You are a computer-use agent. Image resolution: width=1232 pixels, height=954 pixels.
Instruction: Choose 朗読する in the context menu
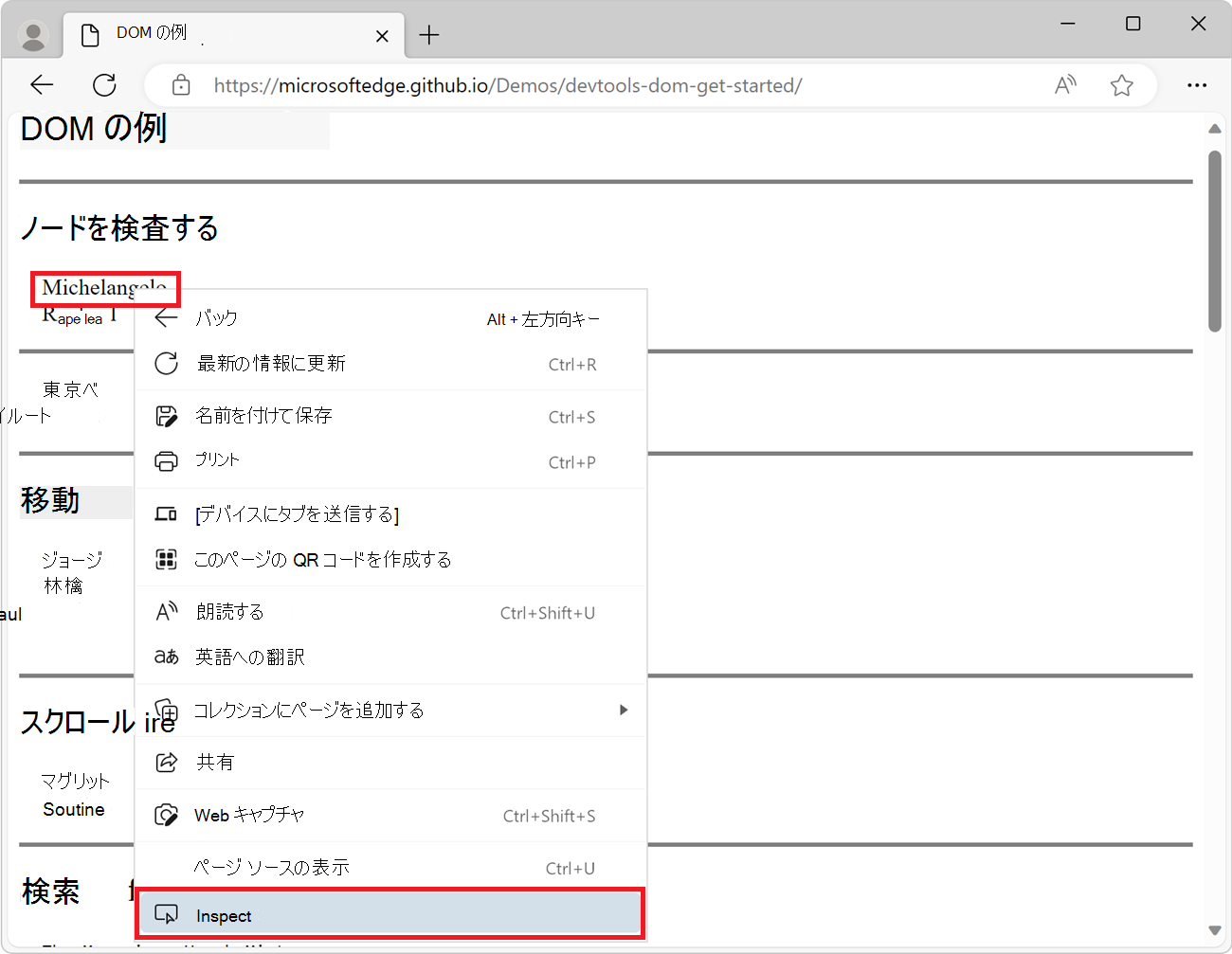point(390,612)
